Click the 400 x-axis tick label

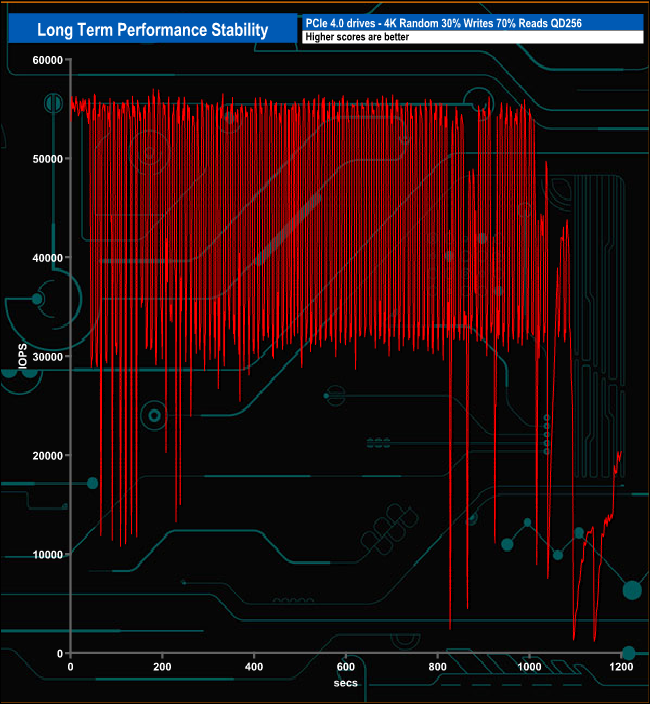[x=254, y=667]
